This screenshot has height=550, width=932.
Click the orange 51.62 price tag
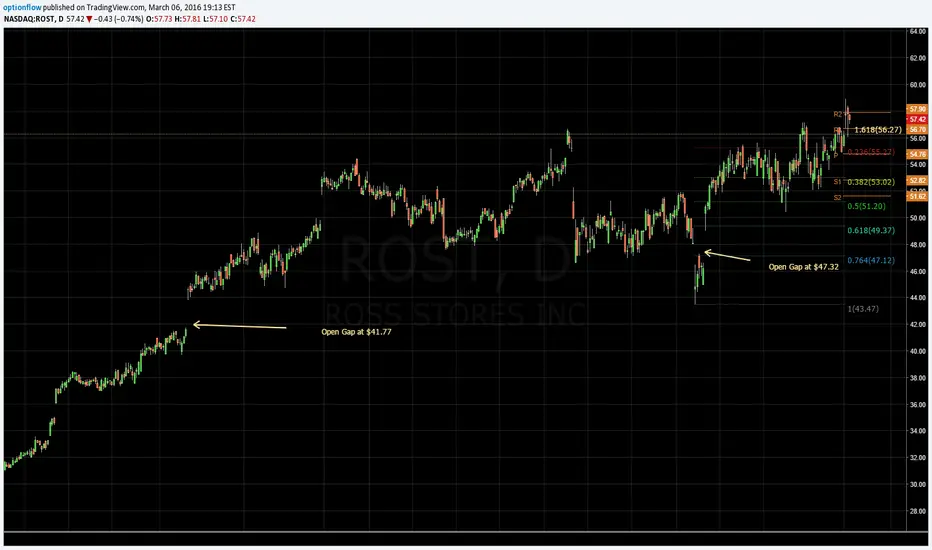(x=917, y=196)
